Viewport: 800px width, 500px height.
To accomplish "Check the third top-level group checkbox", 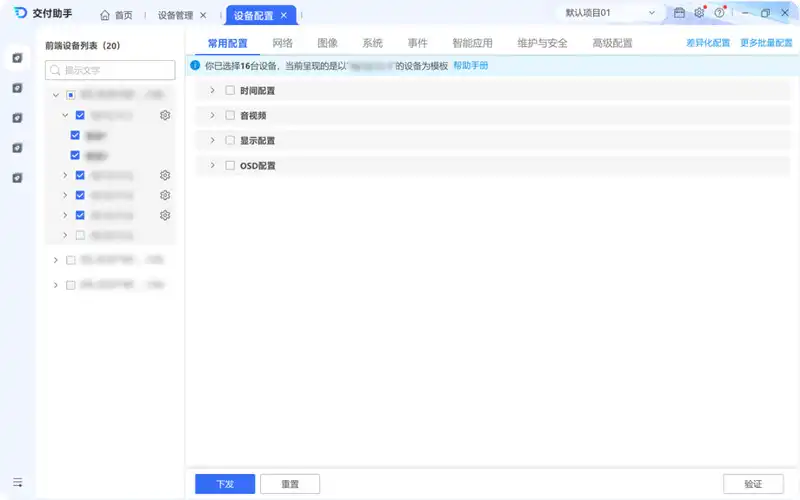I will tap(71, 285).
